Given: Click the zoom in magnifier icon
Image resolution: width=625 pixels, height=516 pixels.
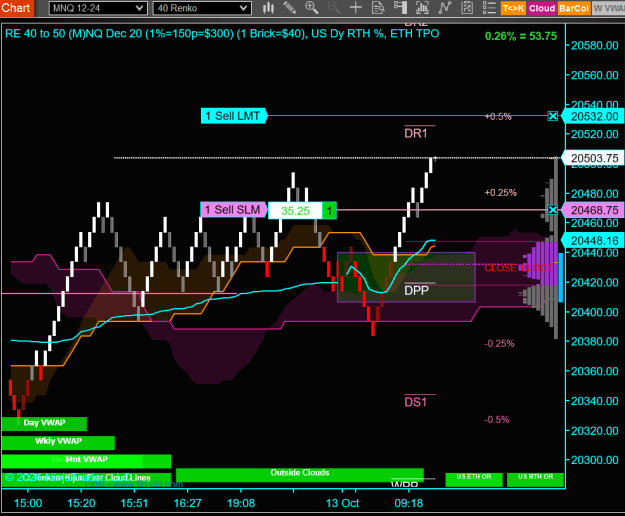Looking at the screenshot, I should click(311, 8).
